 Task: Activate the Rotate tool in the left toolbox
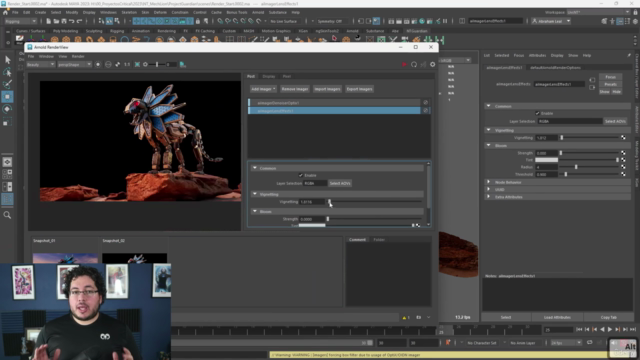point(7,109)
